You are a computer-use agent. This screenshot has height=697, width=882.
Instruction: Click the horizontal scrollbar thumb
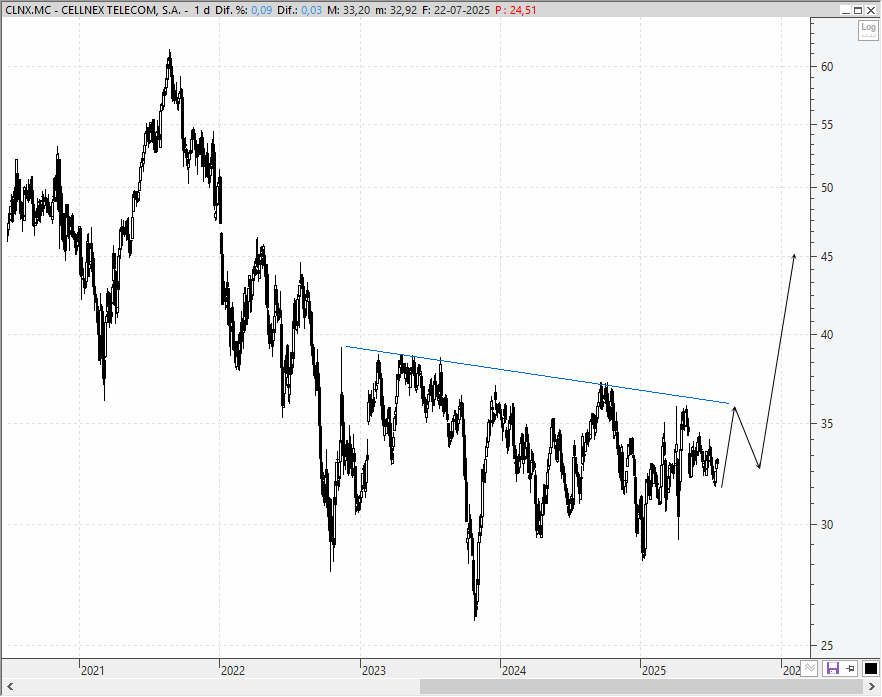[x=641, y=686]
